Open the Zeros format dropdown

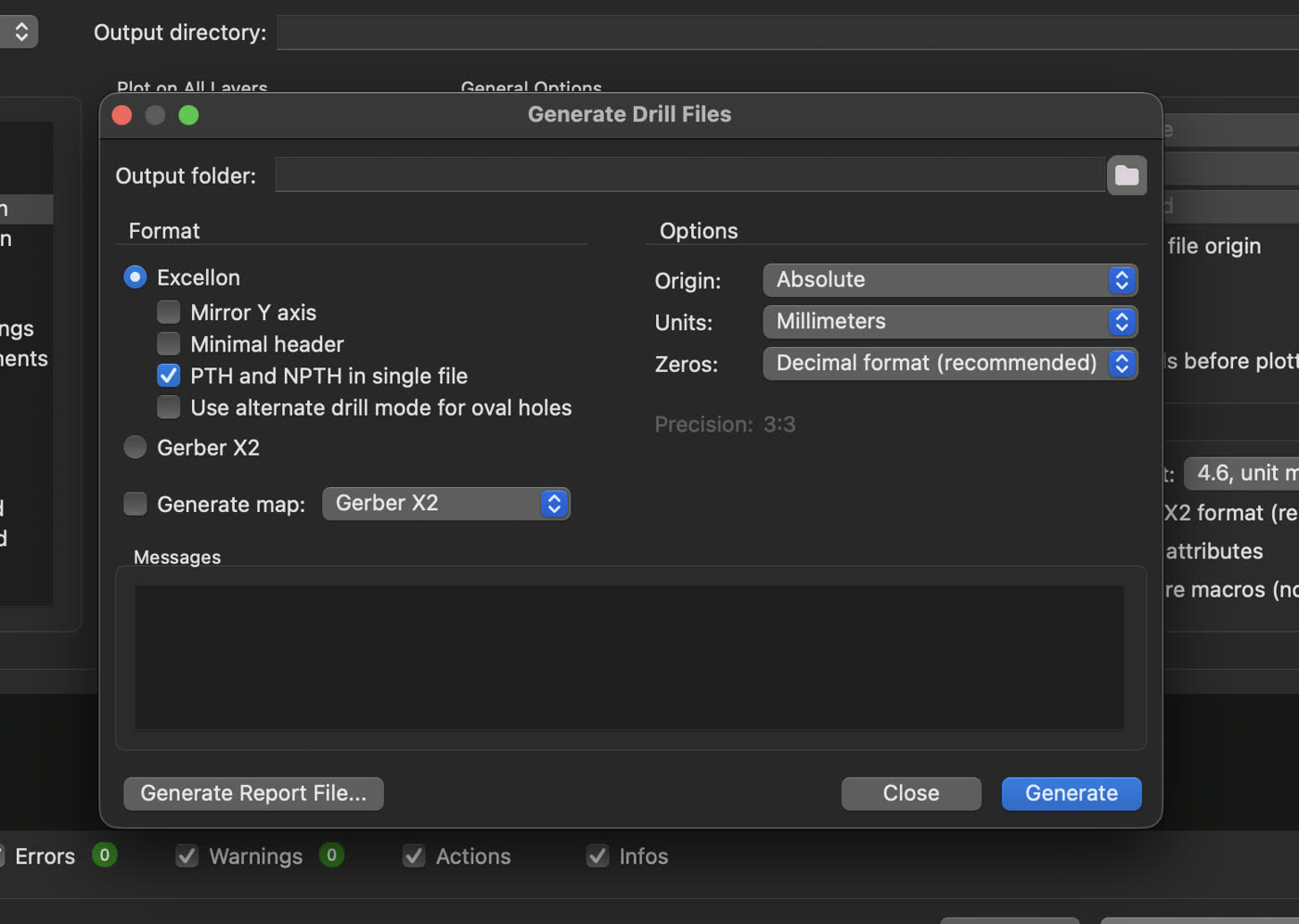coord(948,363)
